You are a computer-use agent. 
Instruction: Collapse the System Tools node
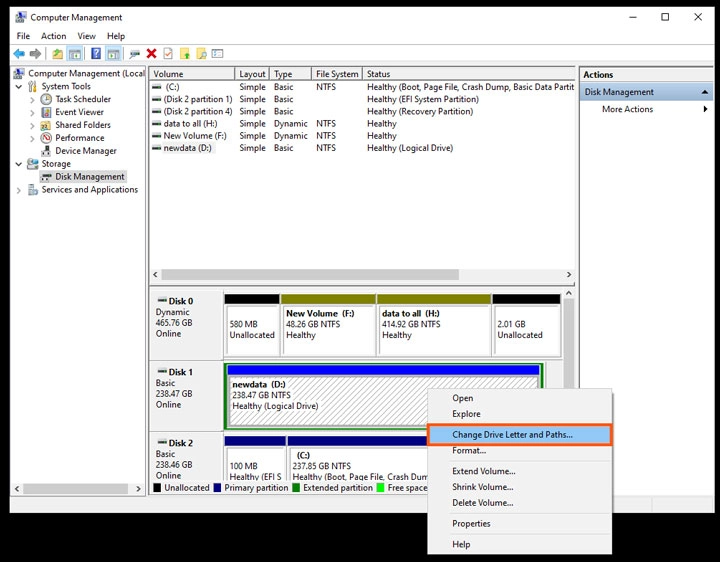point(19,87)
